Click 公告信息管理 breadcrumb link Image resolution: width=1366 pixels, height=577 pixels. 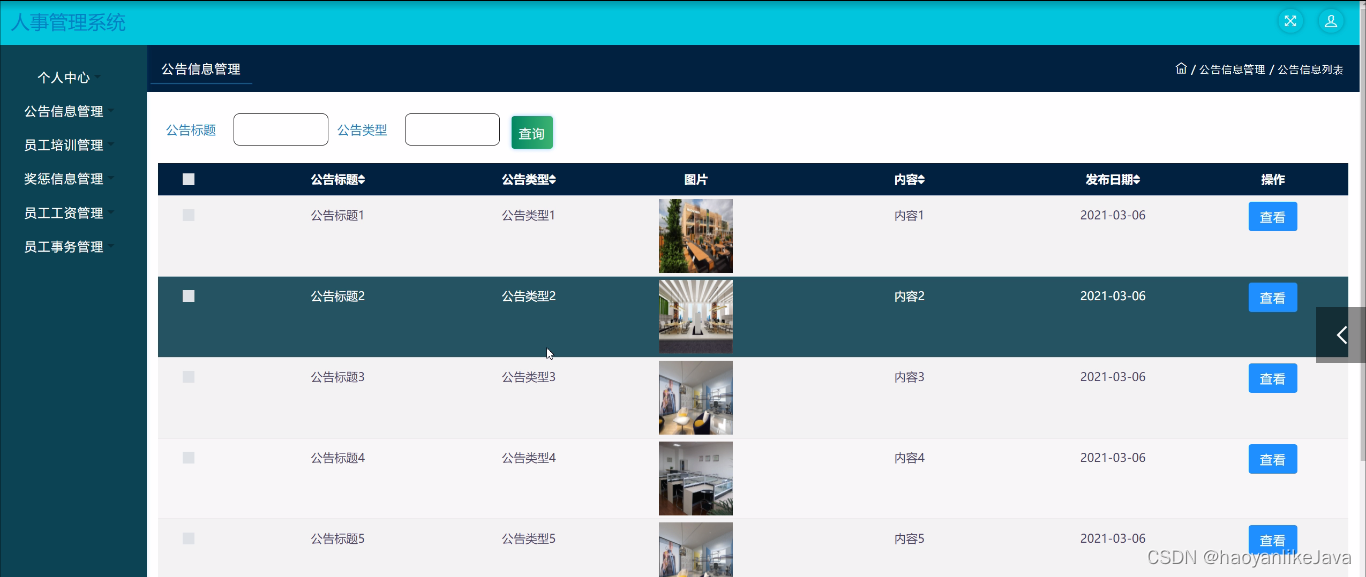pos(1232,70)
